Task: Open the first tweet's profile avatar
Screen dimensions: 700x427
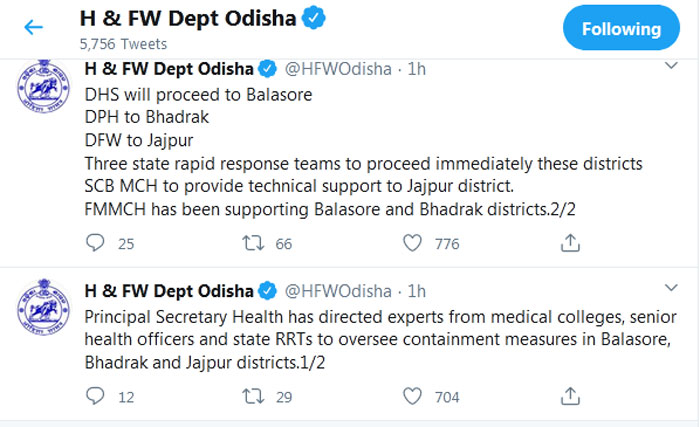Action: point(43,86)
